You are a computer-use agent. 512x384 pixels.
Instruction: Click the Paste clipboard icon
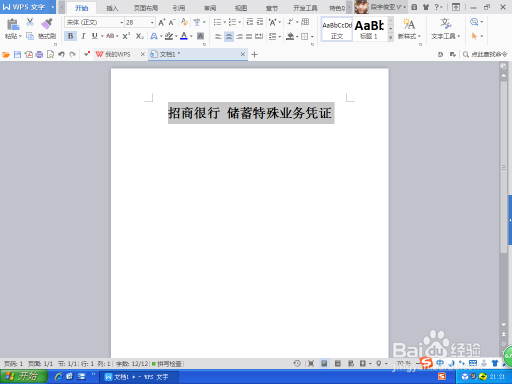13,24
